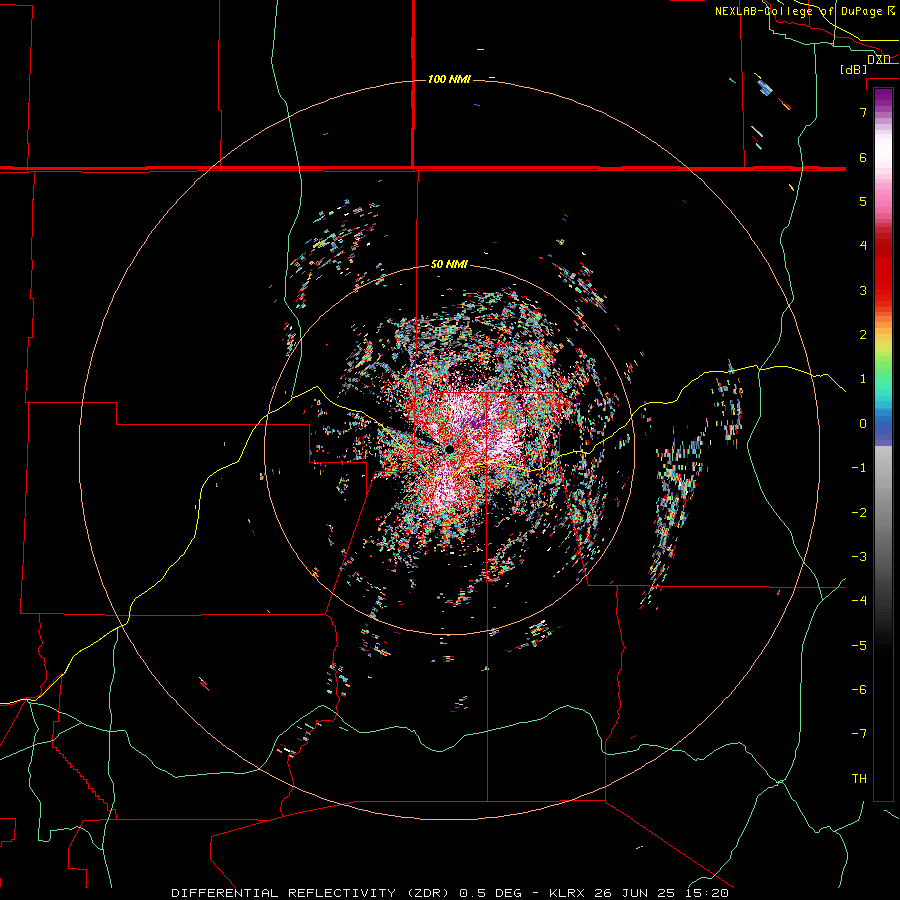The width and height of the screenshot is (900, 900).
Task: Click the "DZD" product label
Action: point(879,59)
